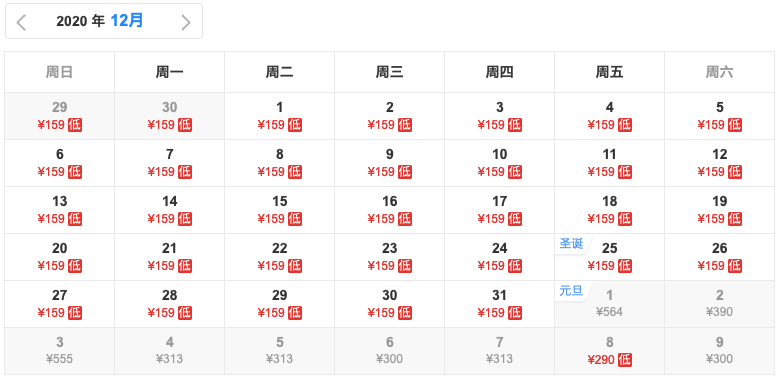
Task: Click the low-price badge on December 13
Action: 75,219
